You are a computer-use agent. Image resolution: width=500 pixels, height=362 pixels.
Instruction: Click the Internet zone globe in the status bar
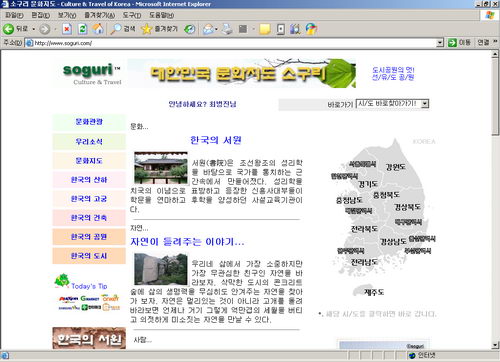point(412,356)
